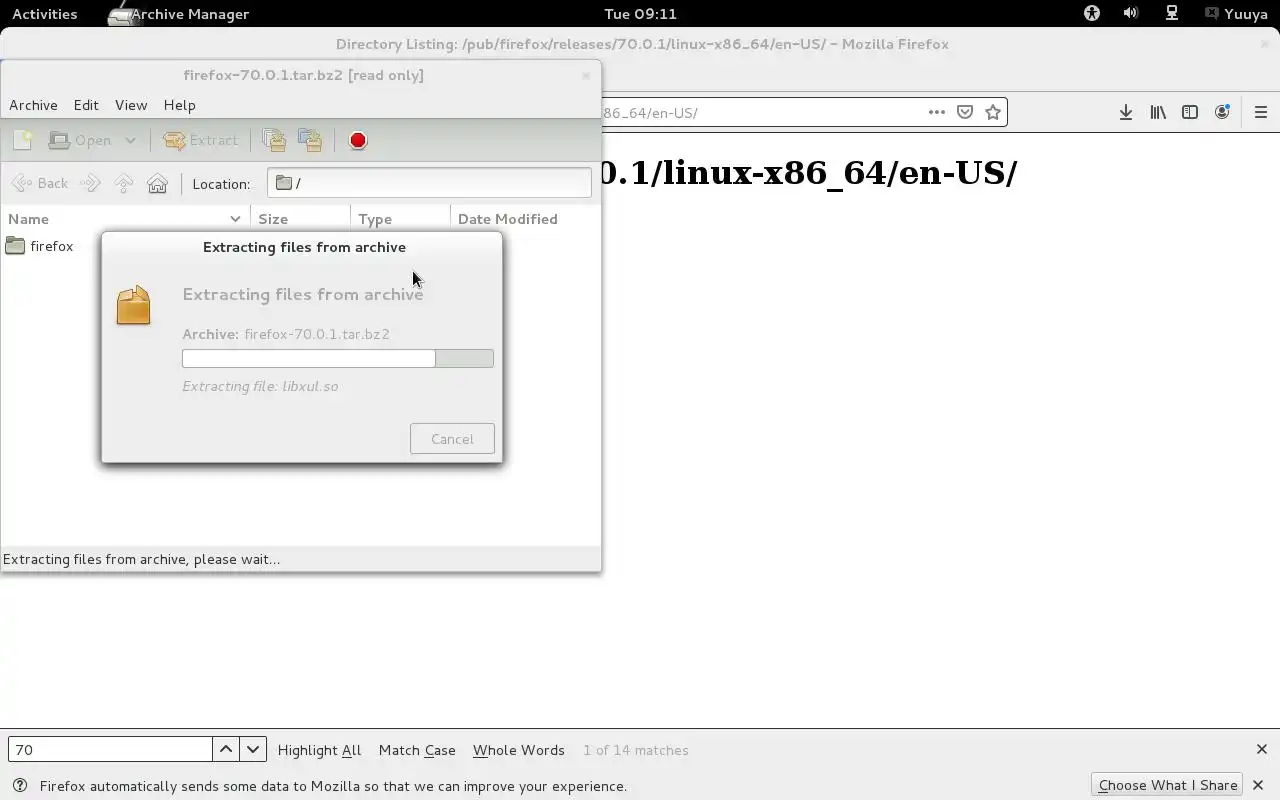Click the Open archive button

pyautogui.click(x=81, y=140)
